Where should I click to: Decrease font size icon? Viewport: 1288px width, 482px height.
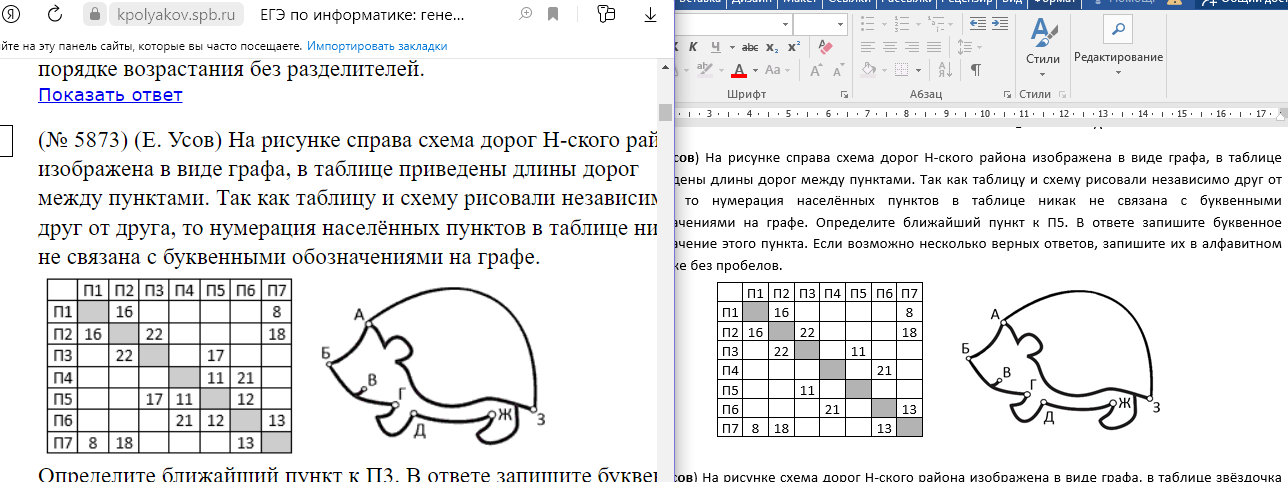pyautogui.click(x=838, y=71)
